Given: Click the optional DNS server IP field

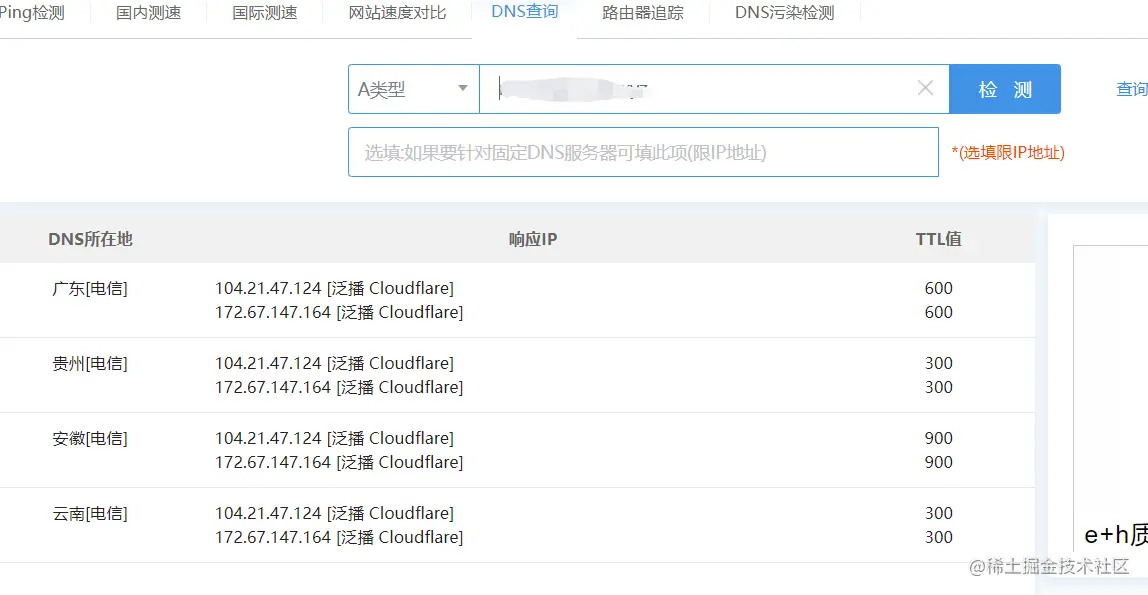Looking at the screenshot, I should tap(643, 152).
